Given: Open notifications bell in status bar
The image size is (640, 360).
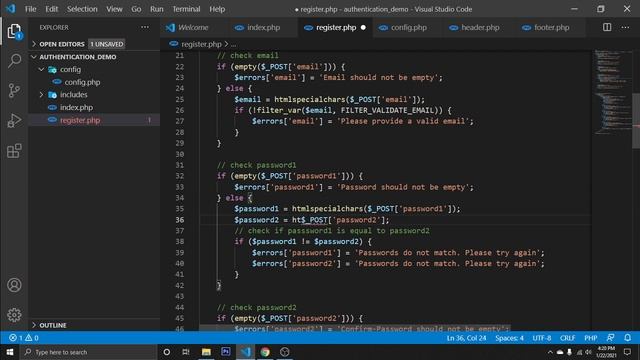Looking at the screenshot, I should coord(627,338).
